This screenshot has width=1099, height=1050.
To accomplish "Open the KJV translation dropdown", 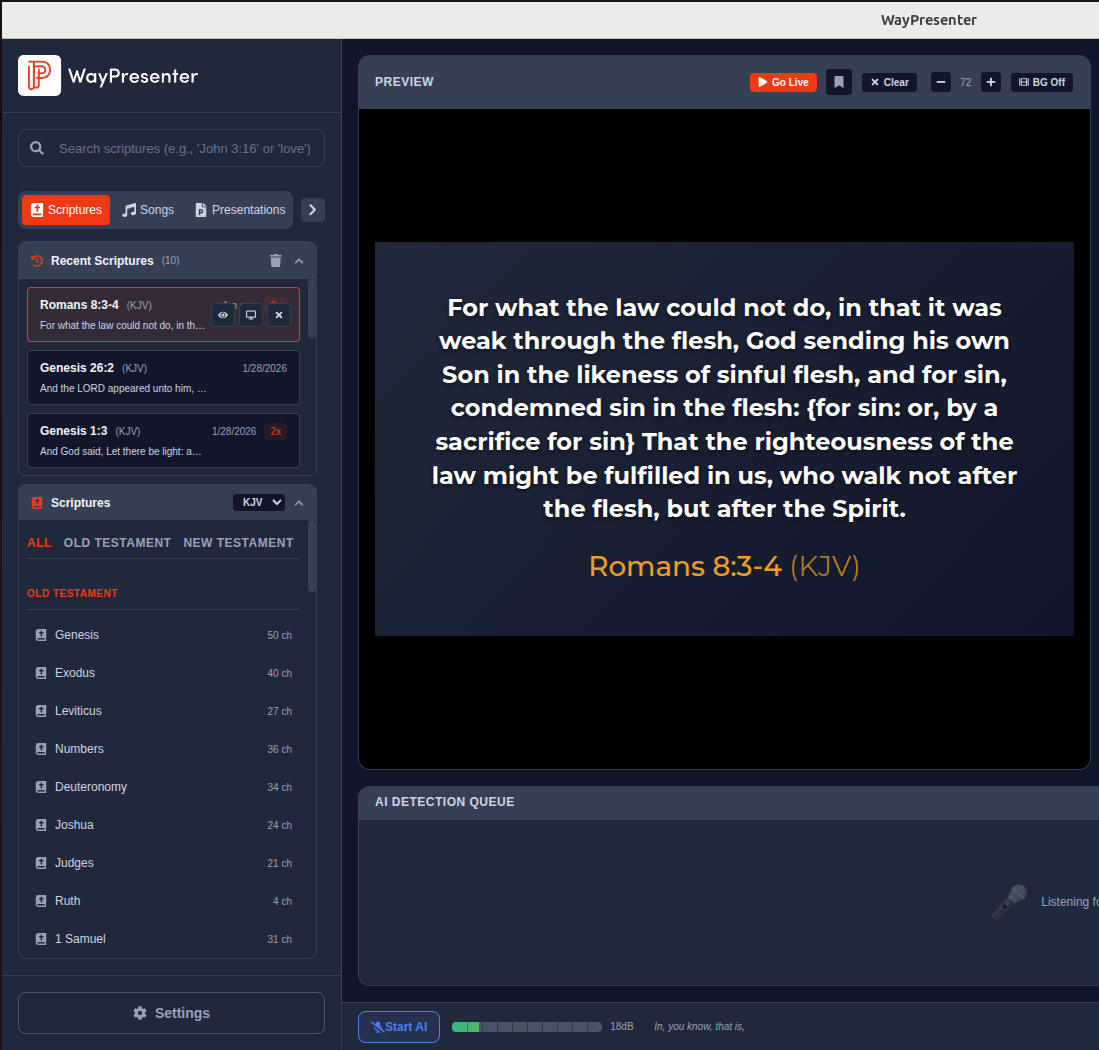I will [259, 502].
